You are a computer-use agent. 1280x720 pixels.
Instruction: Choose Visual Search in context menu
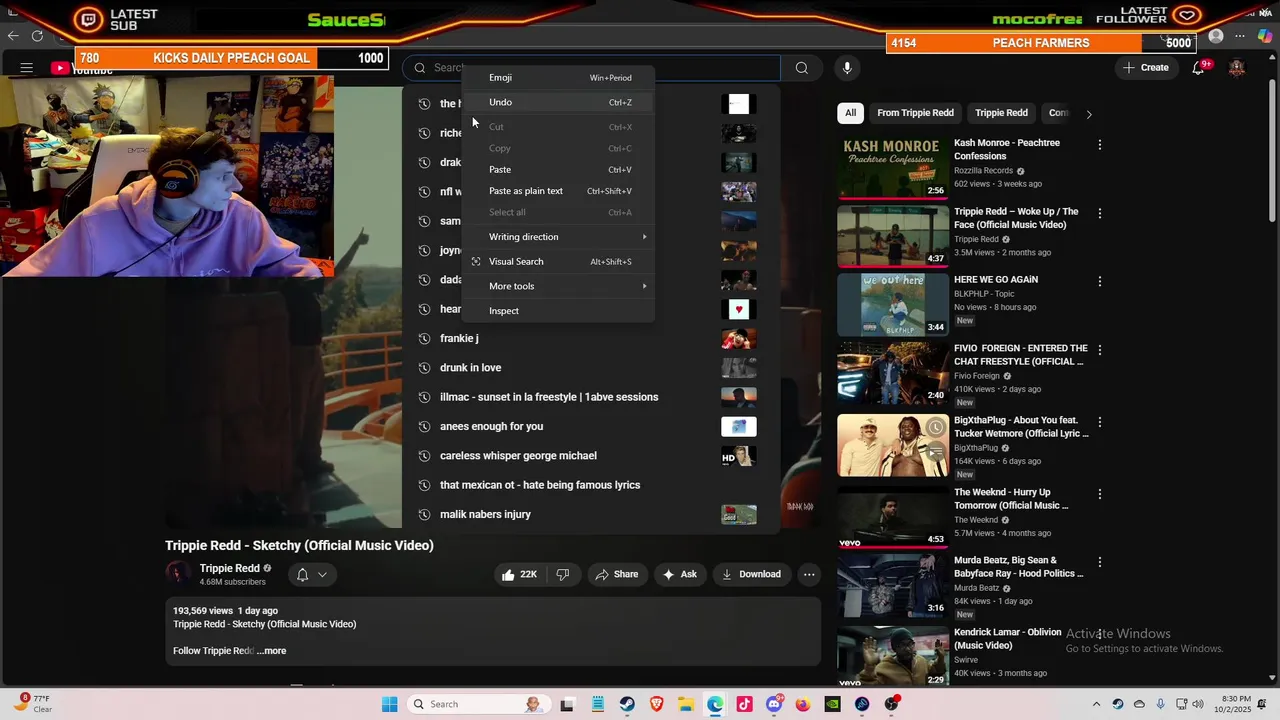click(559, 262)
